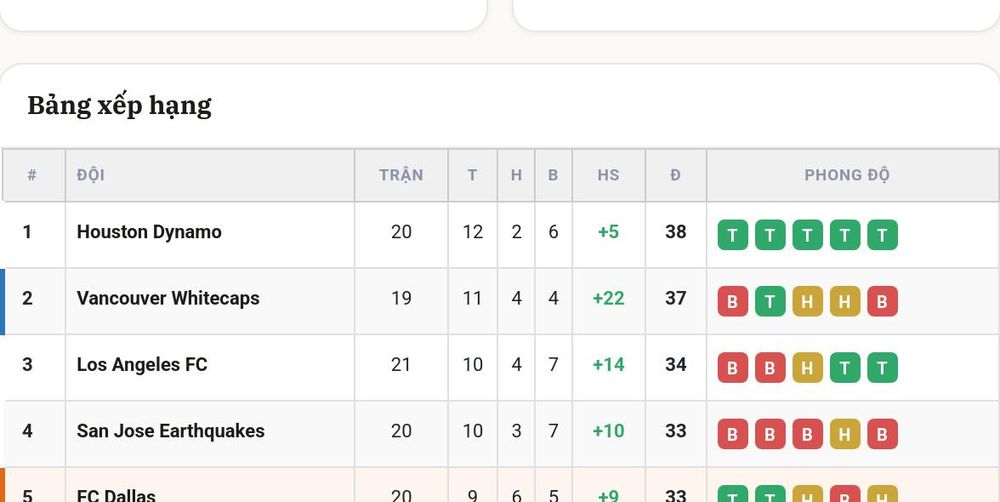Viewport: 1000px width, 502px height.
Task: Open Houston Dynamo team link
Action: point(149,232)
